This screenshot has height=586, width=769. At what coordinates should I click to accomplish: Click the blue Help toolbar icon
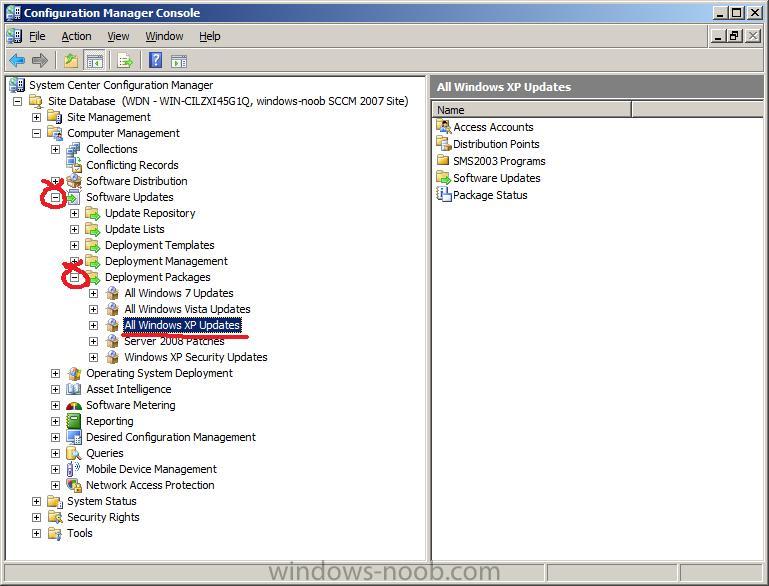tap(155, 60)
